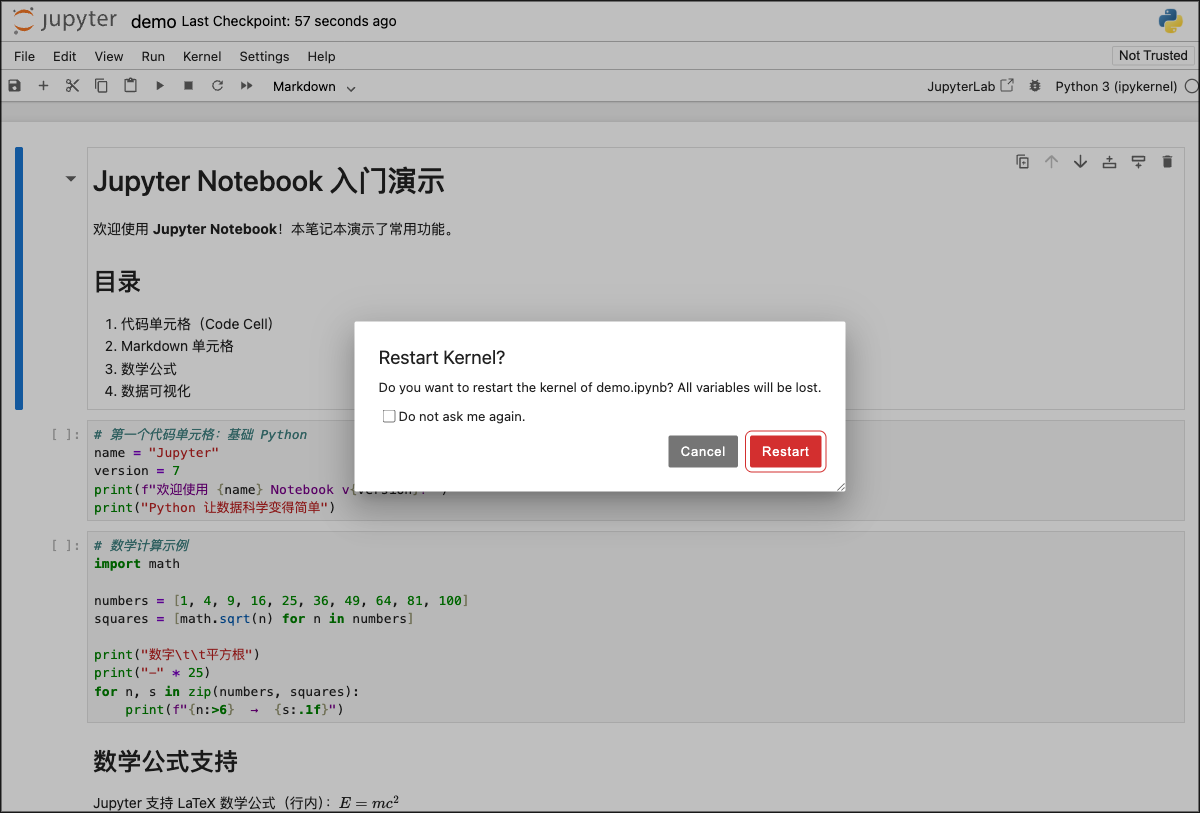Open the Markdown cell type dropdown
1200x813 pixels.
click(x=312, y=86)
